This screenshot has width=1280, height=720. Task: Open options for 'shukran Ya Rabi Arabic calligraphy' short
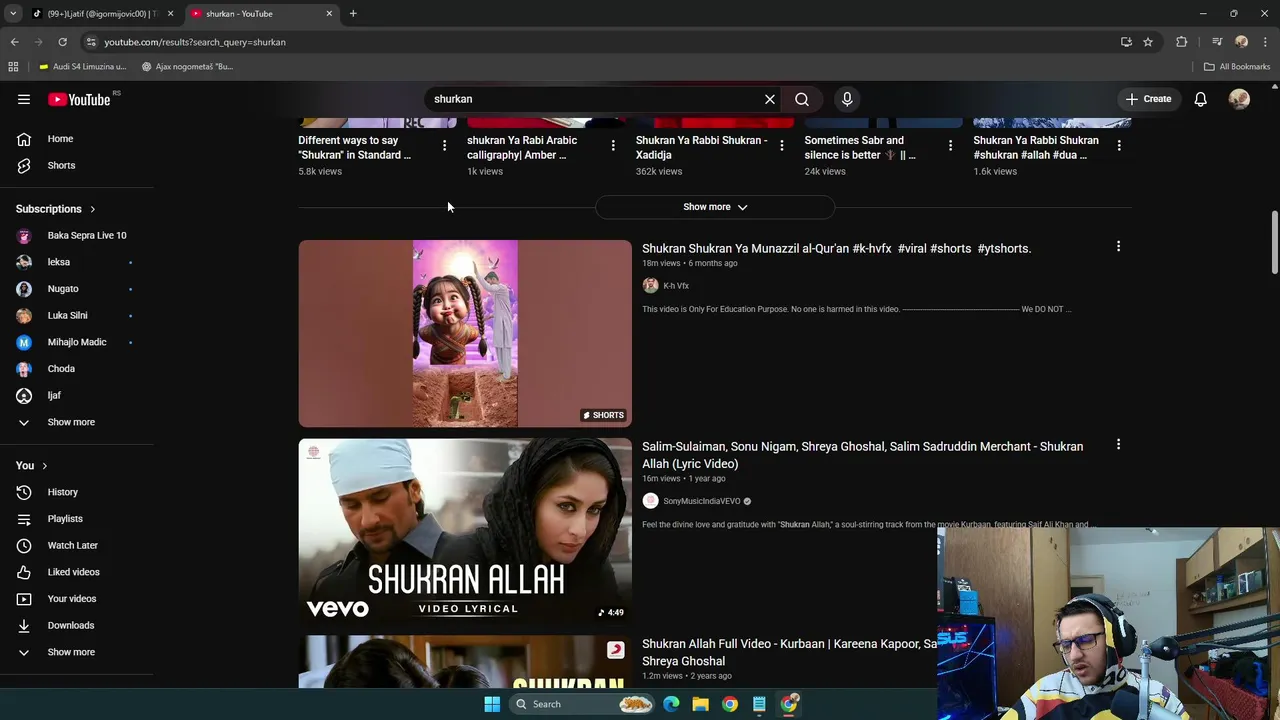[x=613, y=146]
